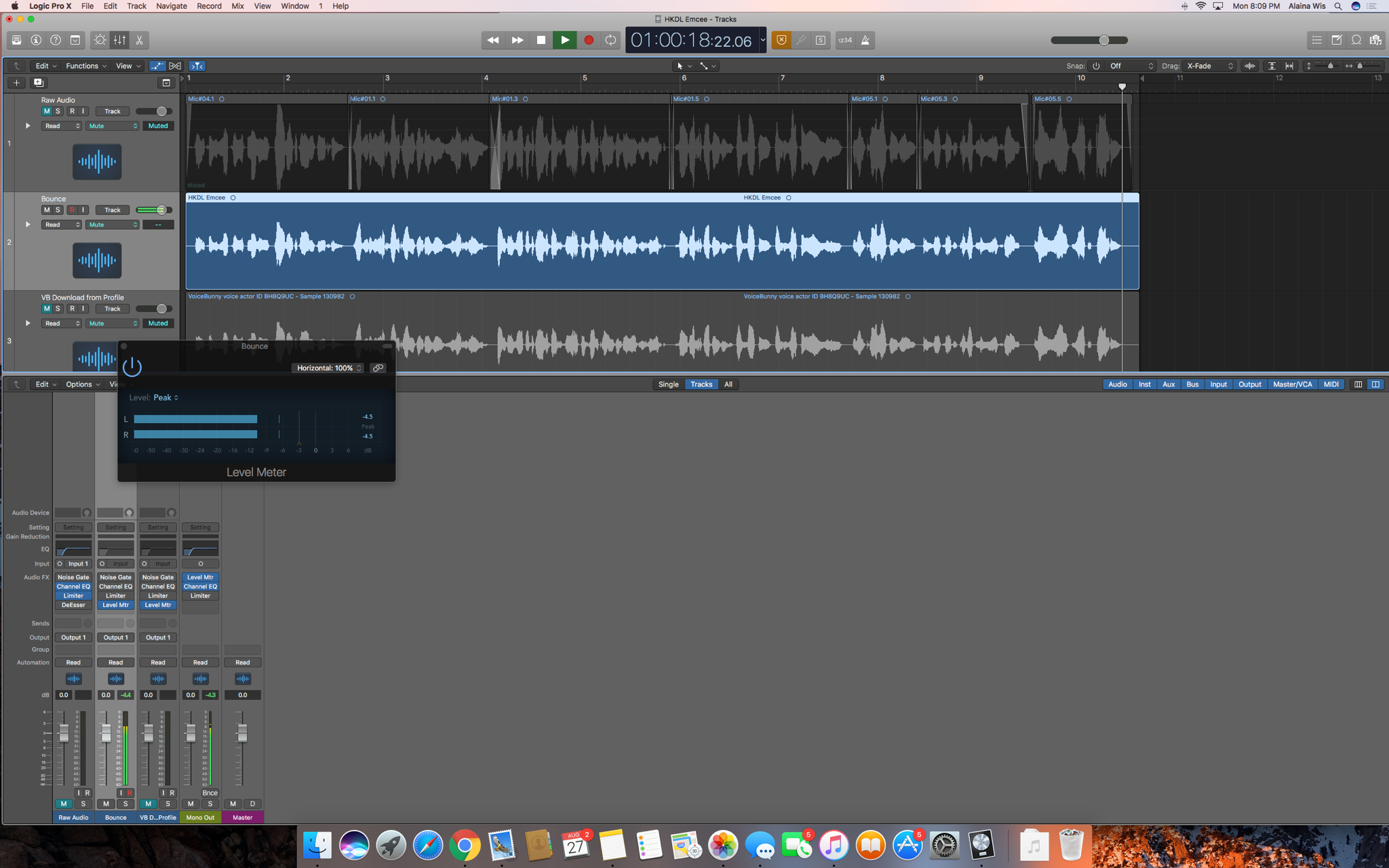Solo the Bounce track in header
This screenshot has width=1389, height=868.
[58, 210]
